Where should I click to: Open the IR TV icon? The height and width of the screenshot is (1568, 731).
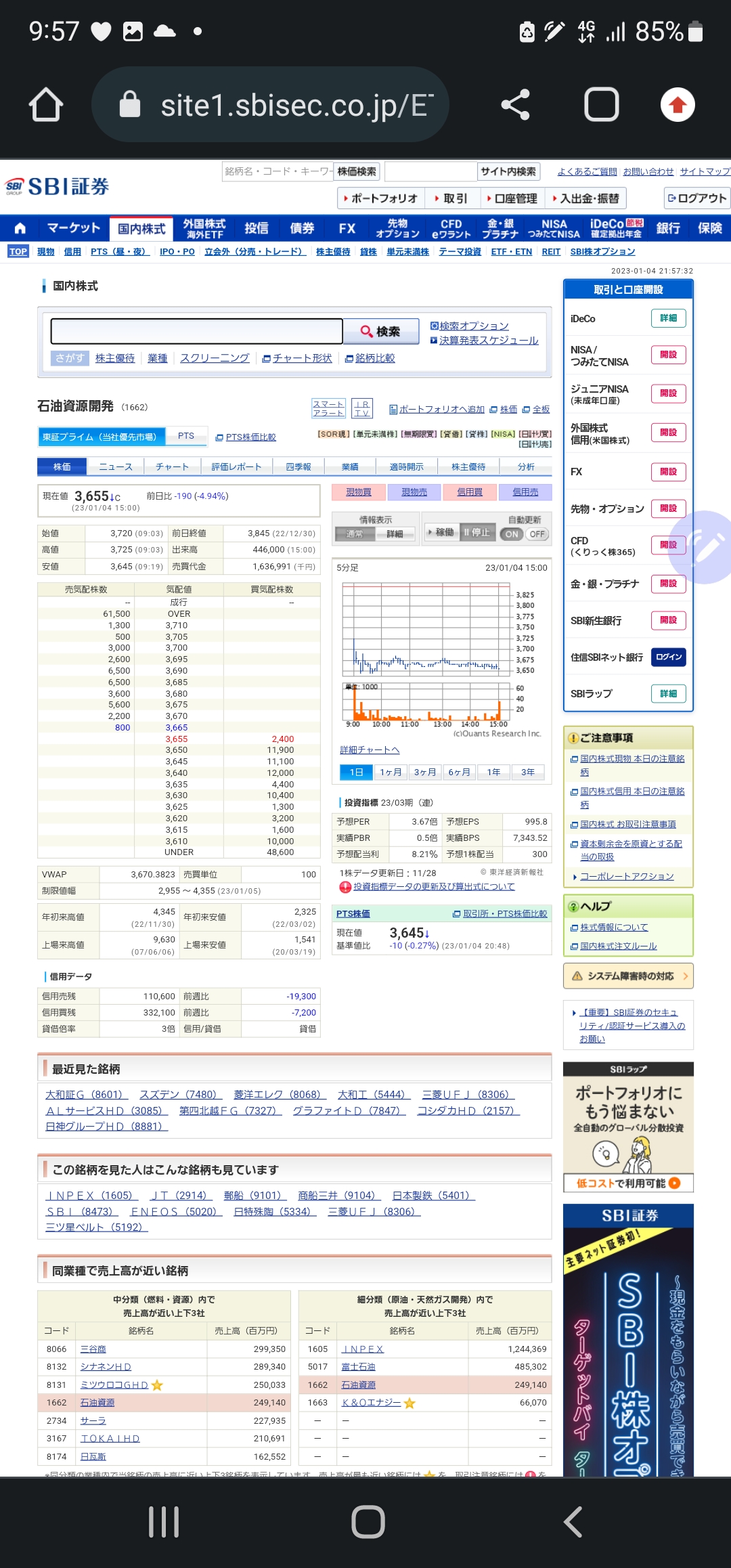362,408
